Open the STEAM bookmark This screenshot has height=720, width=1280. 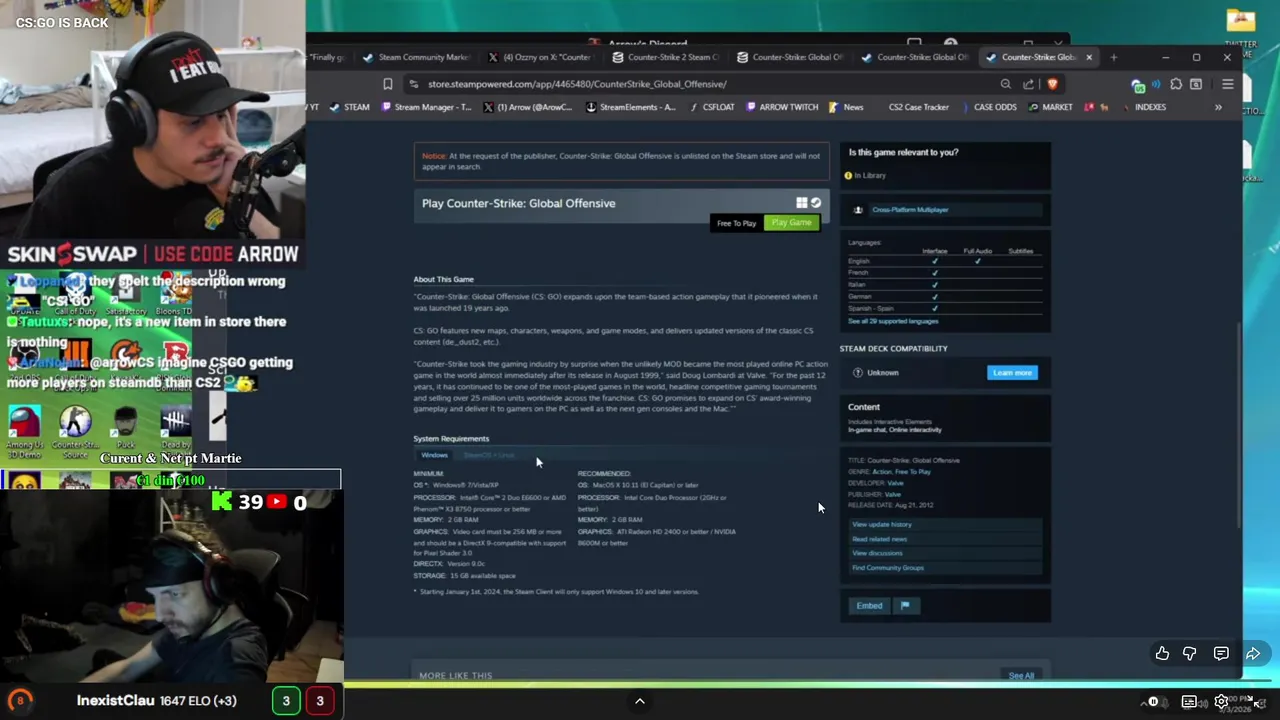pos(350,107)
